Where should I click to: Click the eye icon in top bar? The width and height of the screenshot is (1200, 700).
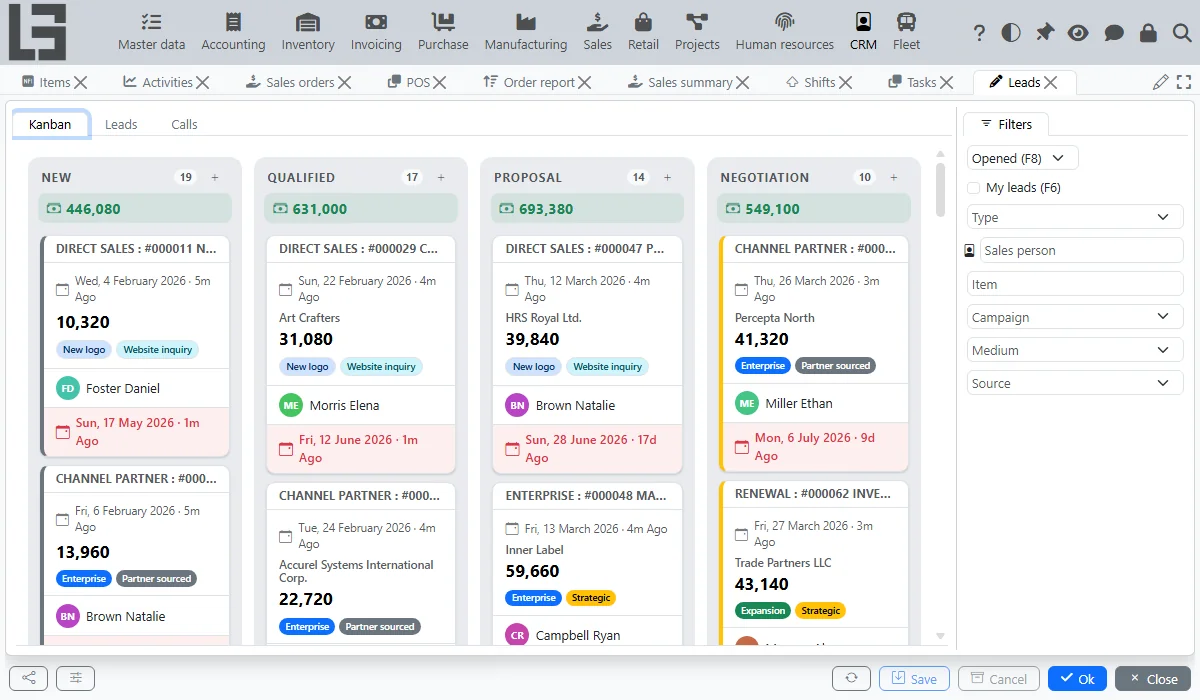1077,33
